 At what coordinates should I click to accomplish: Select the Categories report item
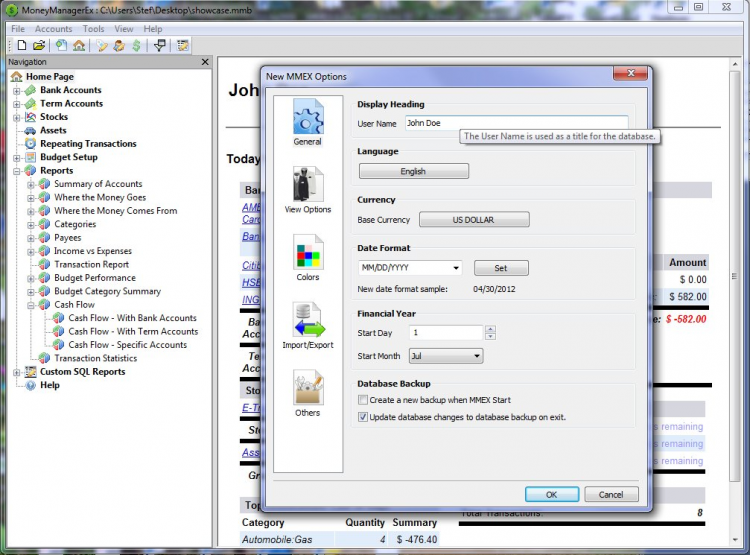pyautogui.click(x=75, y=224)
